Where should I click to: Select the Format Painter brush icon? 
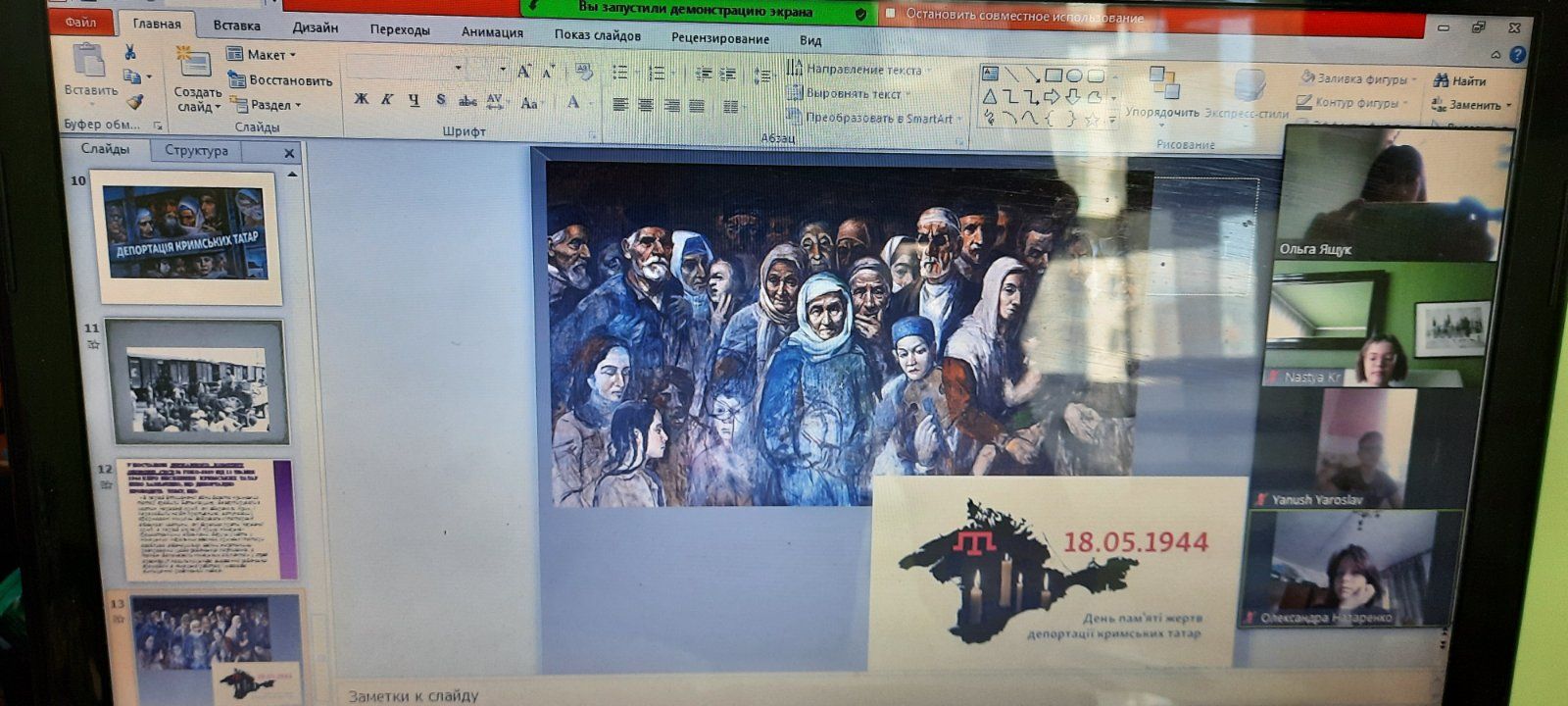click(134, 102)
